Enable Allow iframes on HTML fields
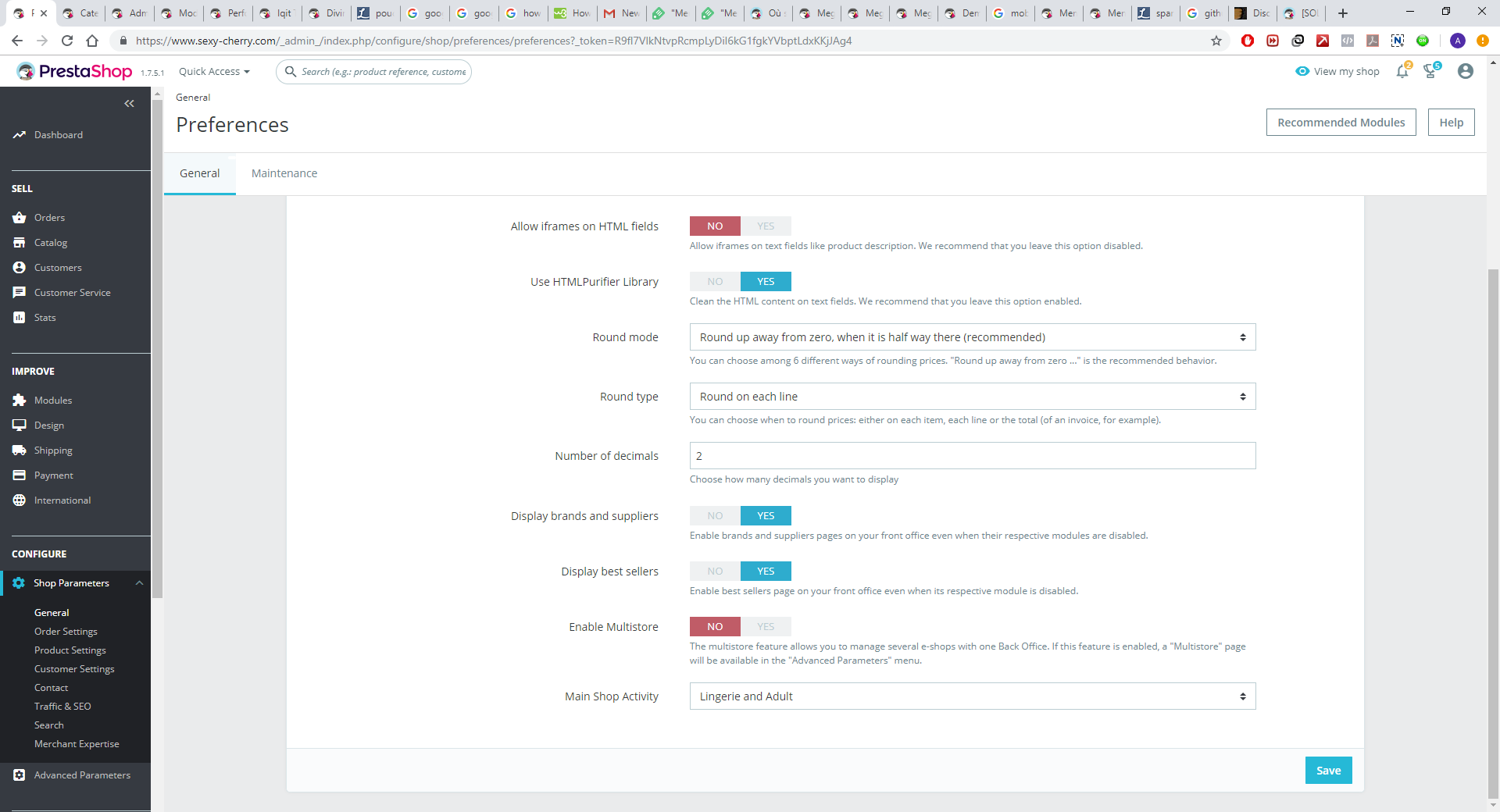The image size is (1500, 812). coord(766,226)
